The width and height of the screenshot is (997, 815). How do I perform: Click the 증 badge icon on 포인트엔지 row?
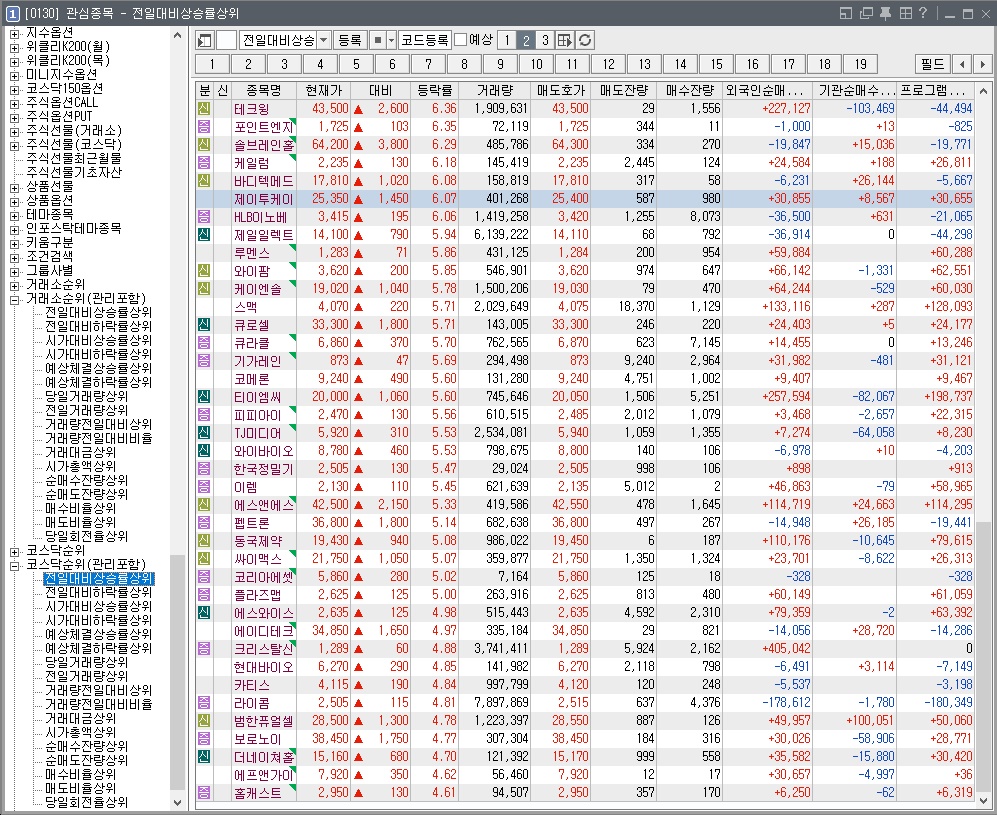203,126
